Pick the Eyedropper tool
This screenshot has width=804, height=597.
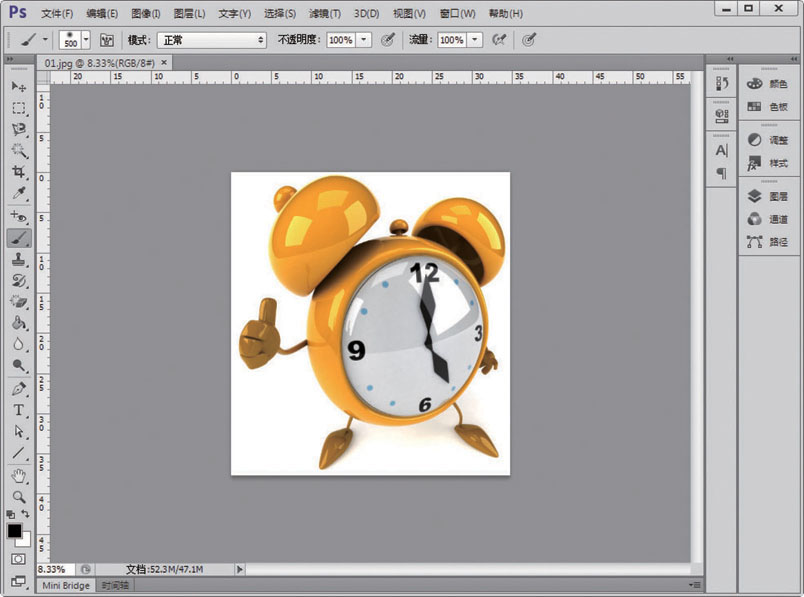click(x=18, y=193)
